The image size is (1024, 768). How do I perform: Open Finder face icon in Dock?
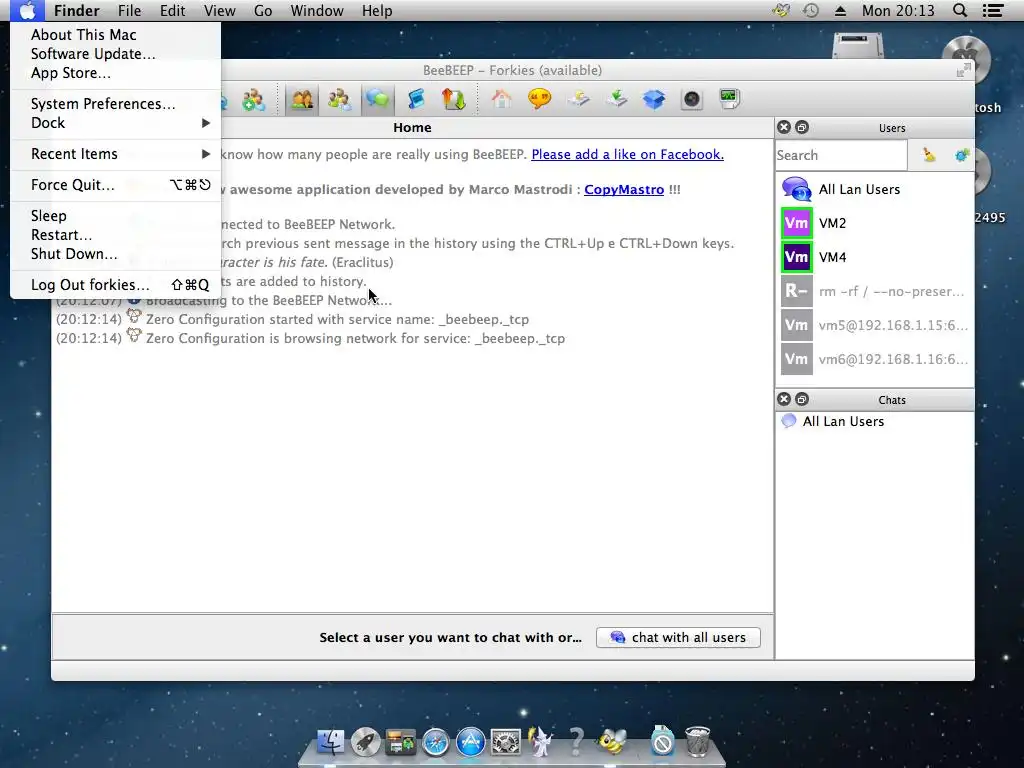[x=331, y=742]
